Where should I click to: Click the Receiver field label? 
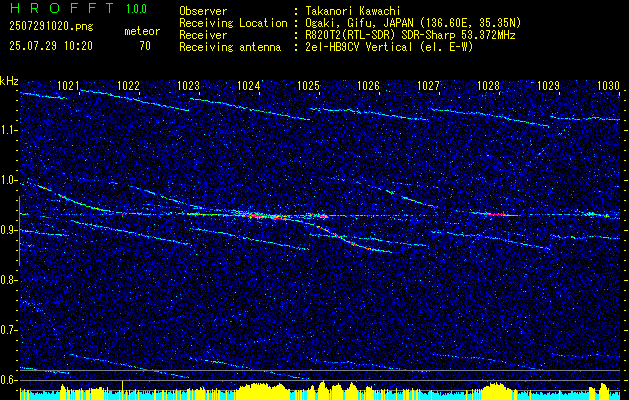(203, 35)
